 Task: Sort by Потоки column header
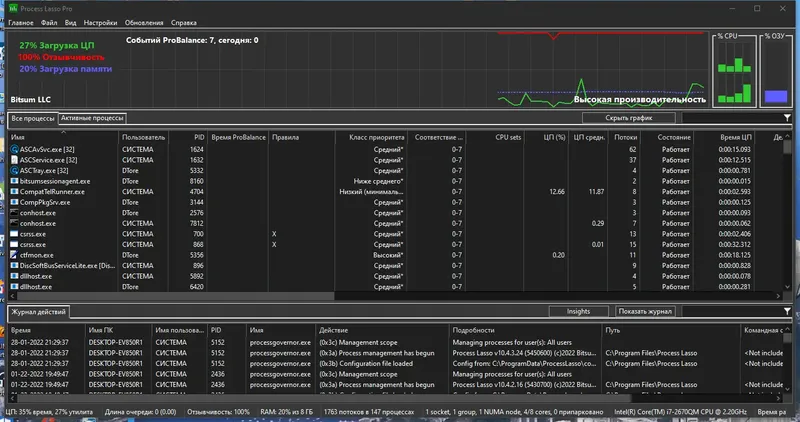tap(624, 137)
